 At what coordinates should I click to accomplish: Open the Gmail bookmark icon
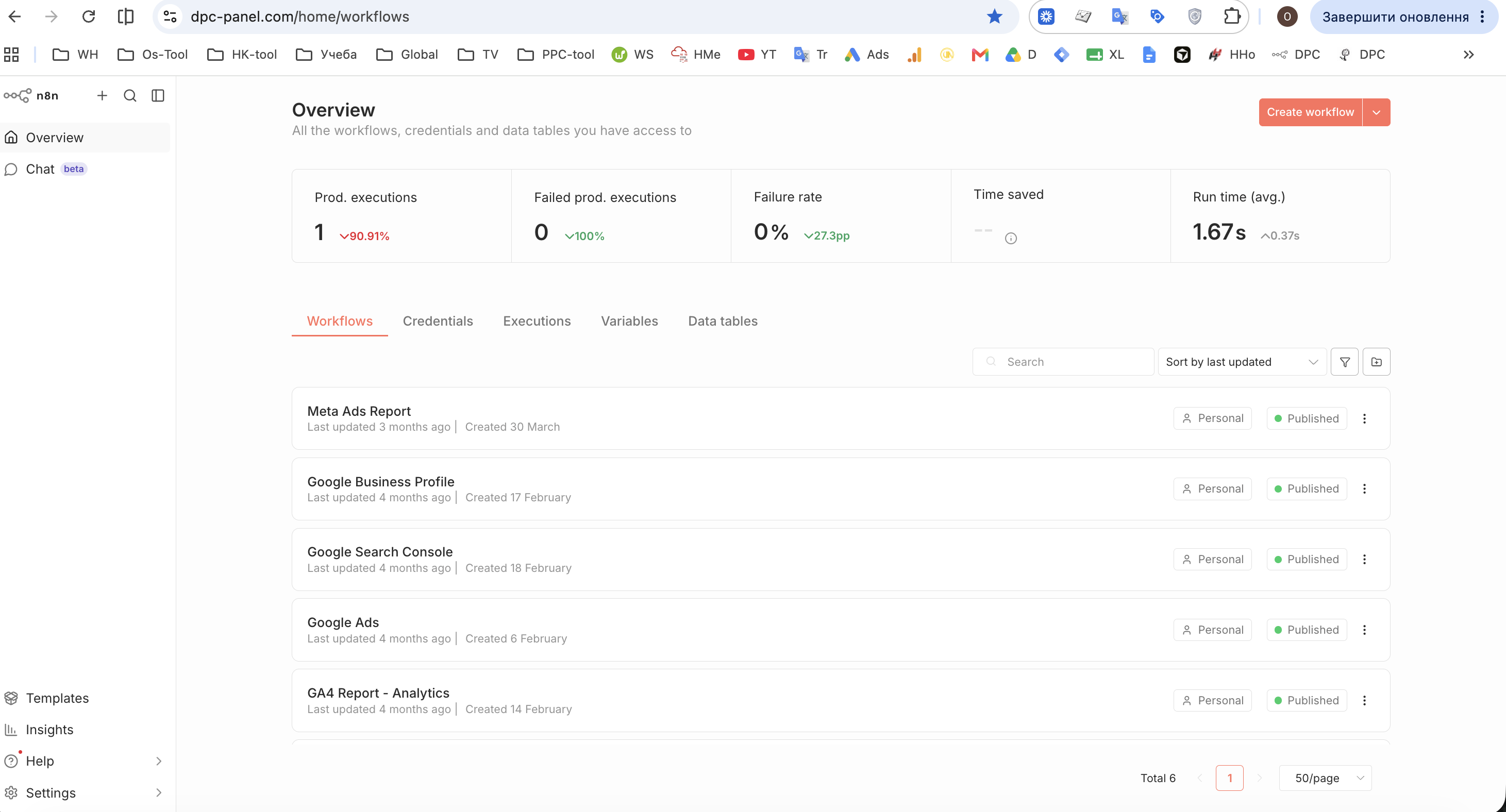click(980, 55)
